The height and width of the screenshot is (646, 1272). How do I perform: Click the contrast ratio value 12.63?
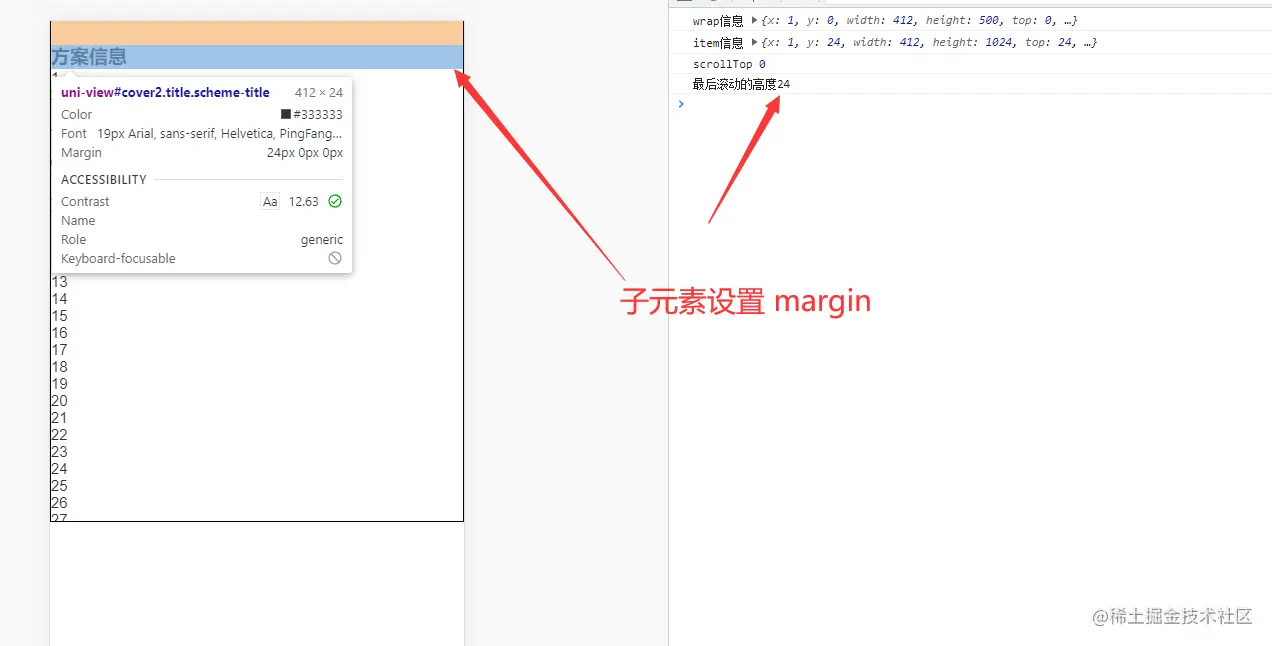pyautogui.click(x=304, y=201)
